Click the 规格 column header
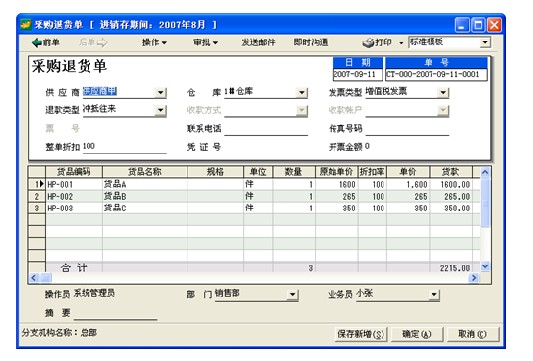 click(215, 172)
